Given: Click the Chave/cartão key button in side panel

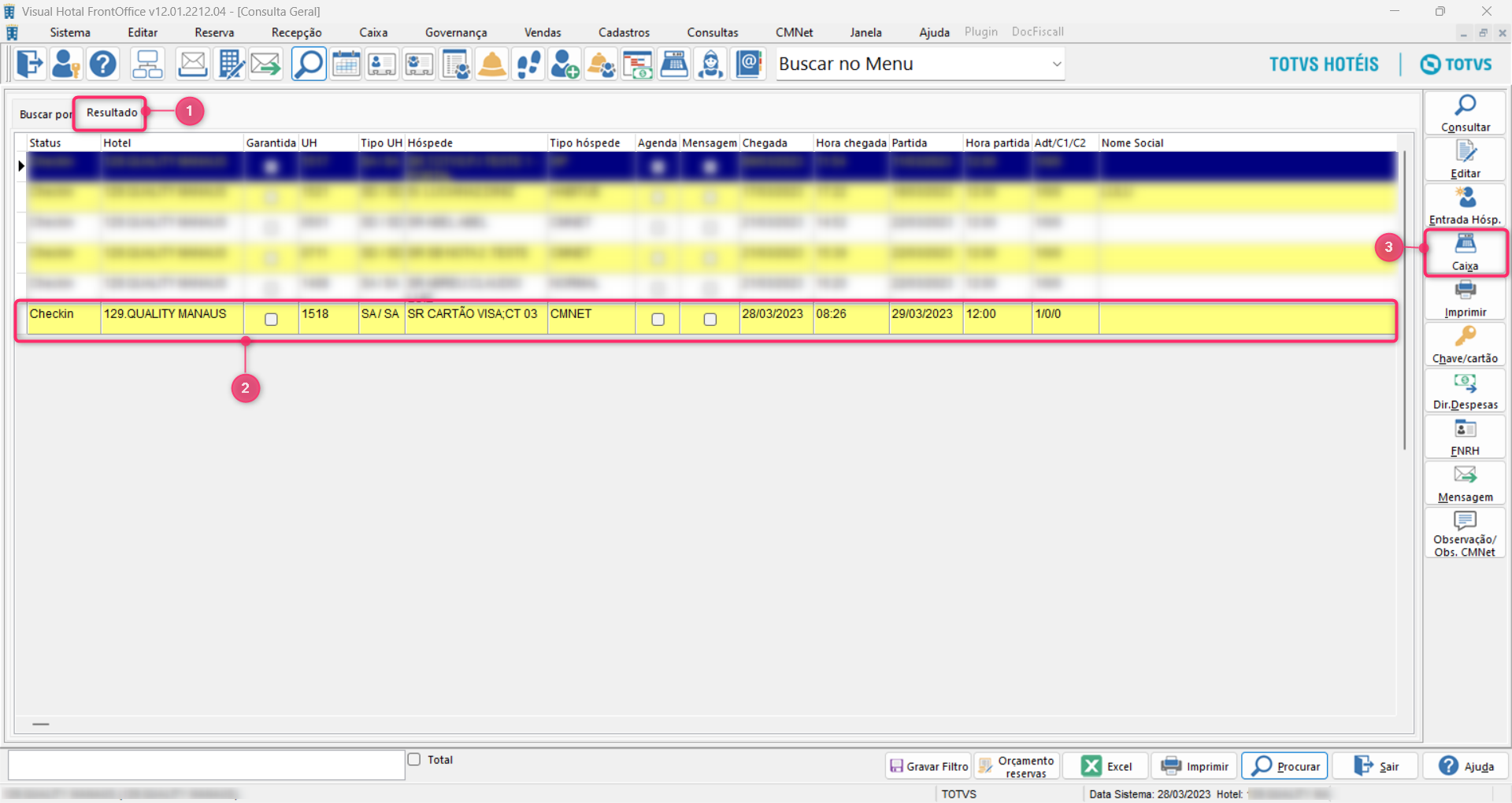Looking at the screenshot, I should tap(1465, 345).
